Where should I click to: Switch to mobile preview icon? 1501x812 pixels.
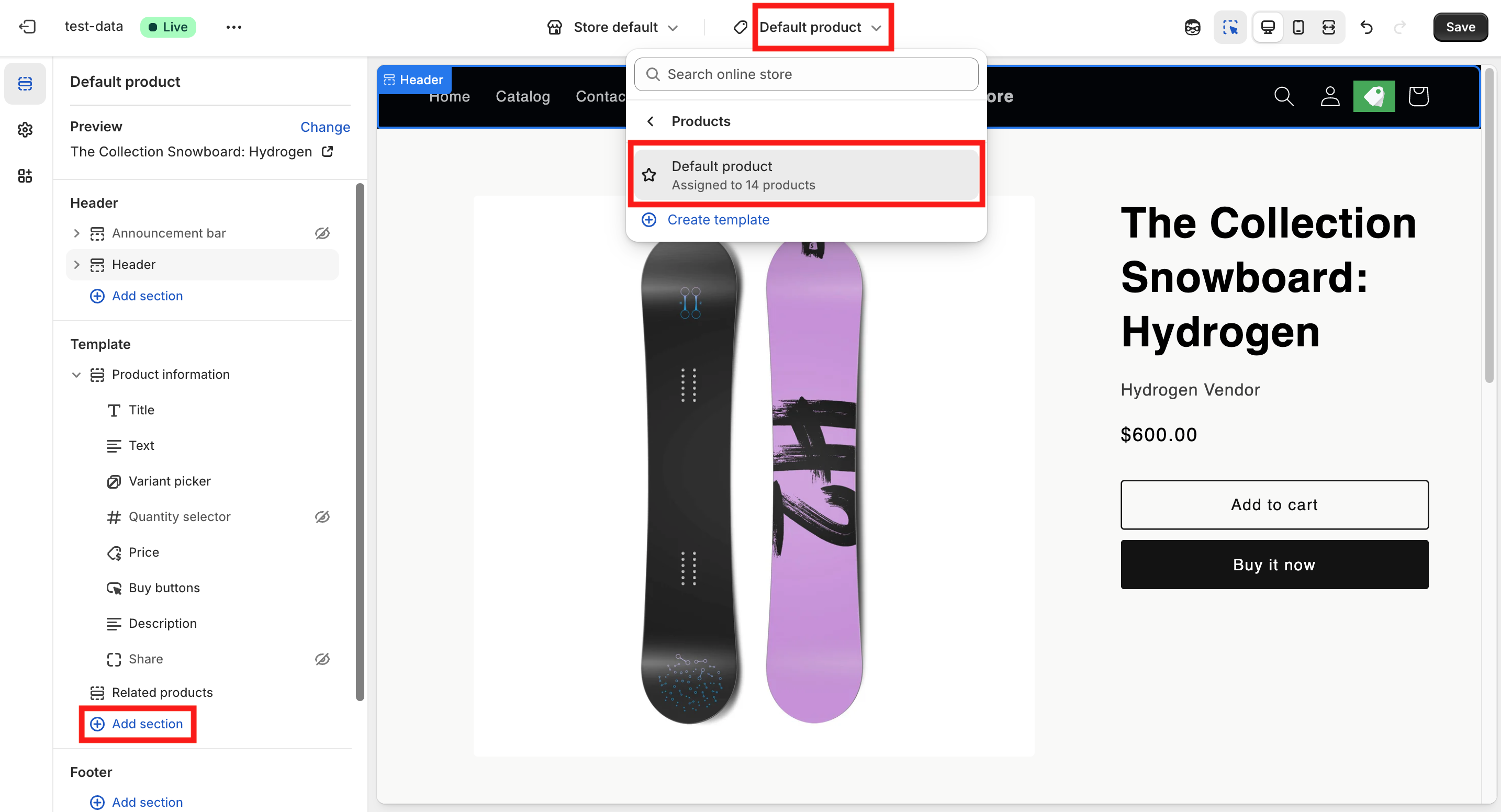[x=1297, y=27]
